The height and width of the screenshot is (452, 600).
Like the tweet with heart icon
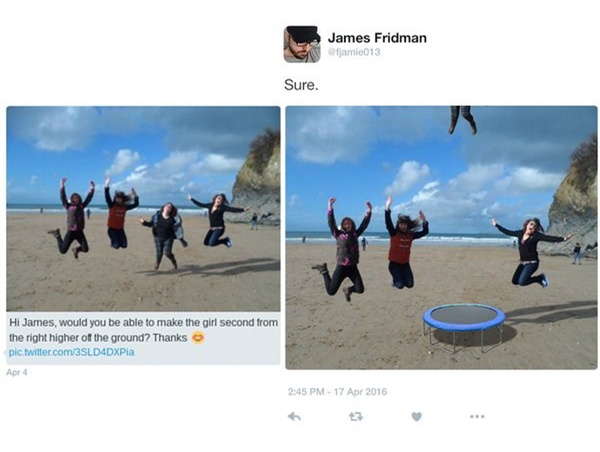(x=417, y=416)
